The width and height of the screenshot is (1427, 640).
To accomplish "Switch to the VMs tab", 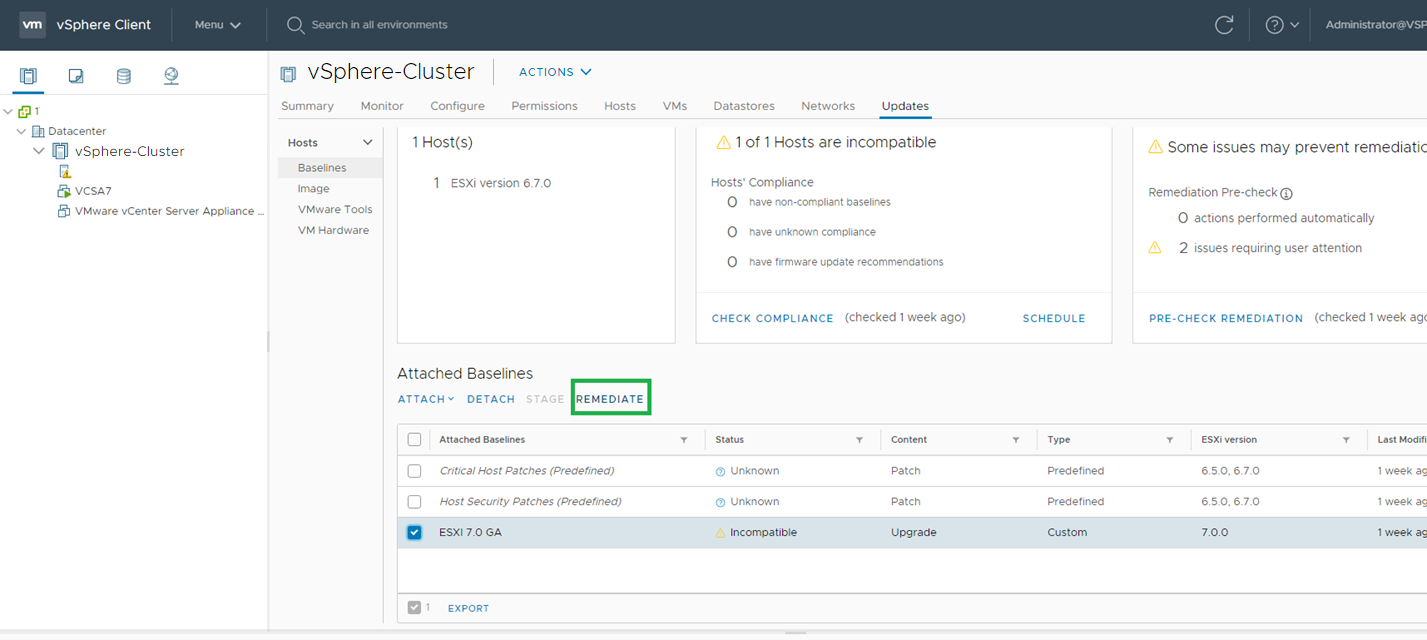I will pos(675,106).
